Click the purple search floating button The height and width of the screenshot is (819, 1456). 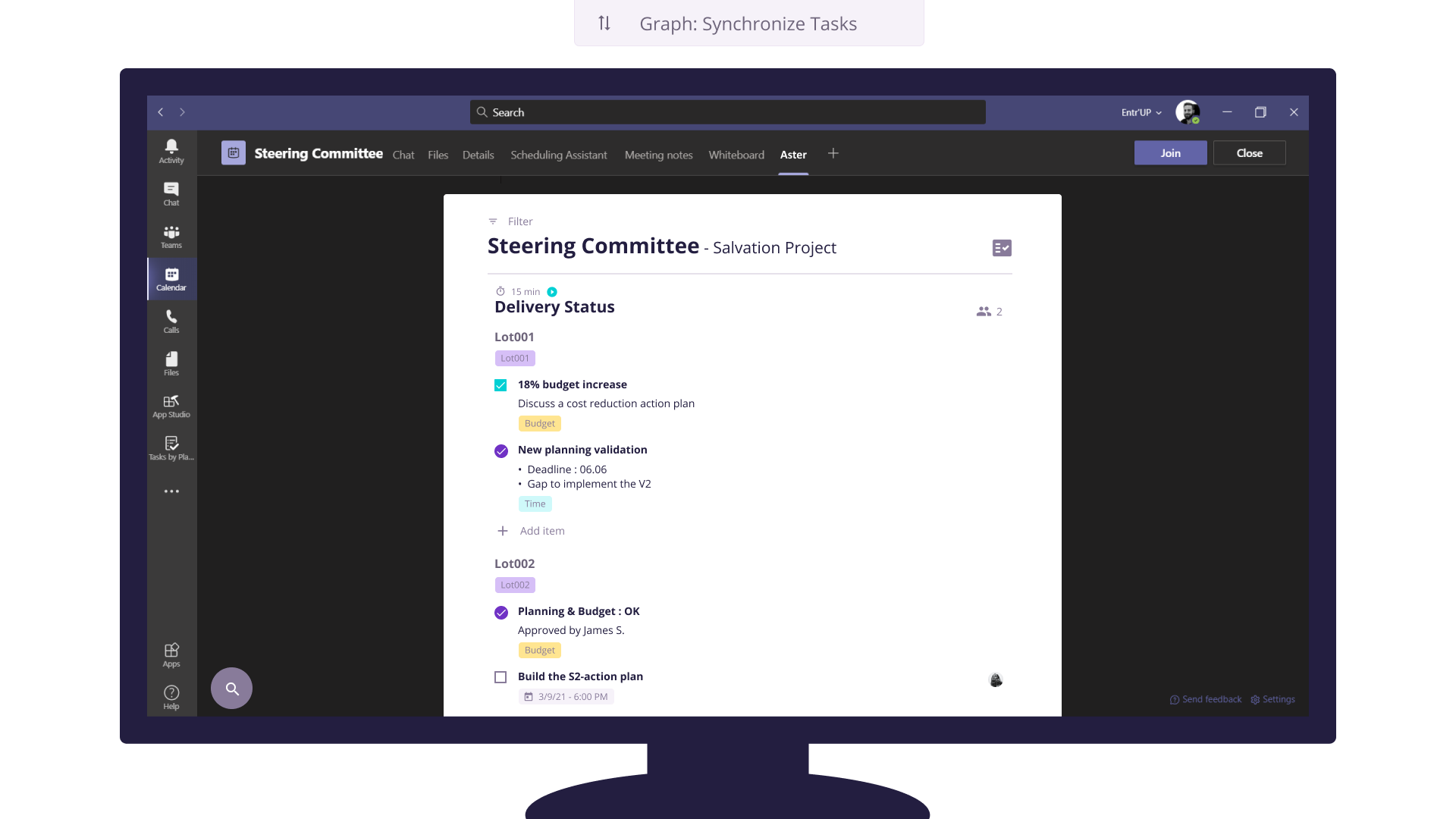(231, 688)
